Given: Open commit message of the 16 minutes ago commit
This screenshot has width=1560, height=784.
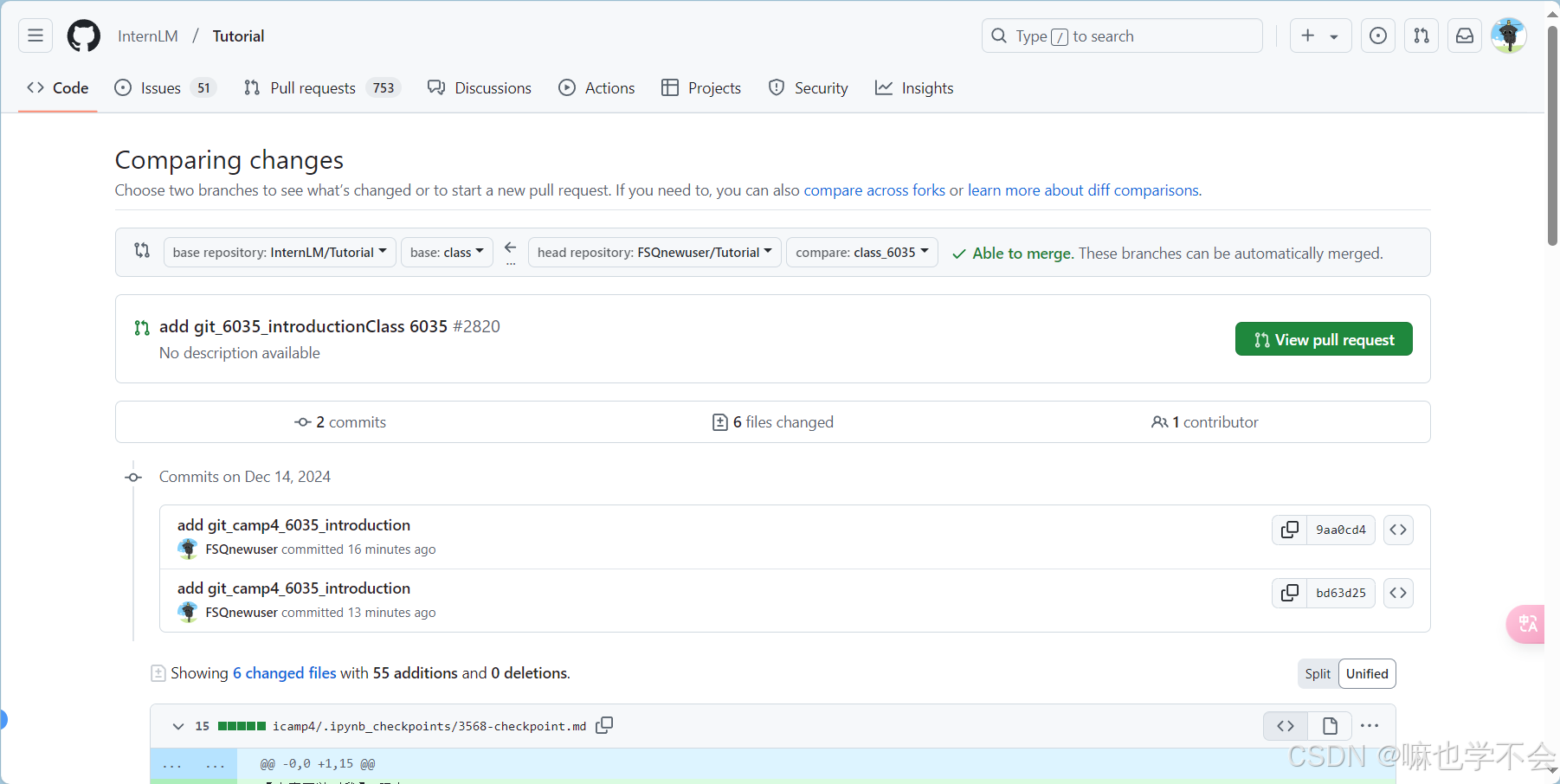Looking at the screenshot, I should 293,525.
